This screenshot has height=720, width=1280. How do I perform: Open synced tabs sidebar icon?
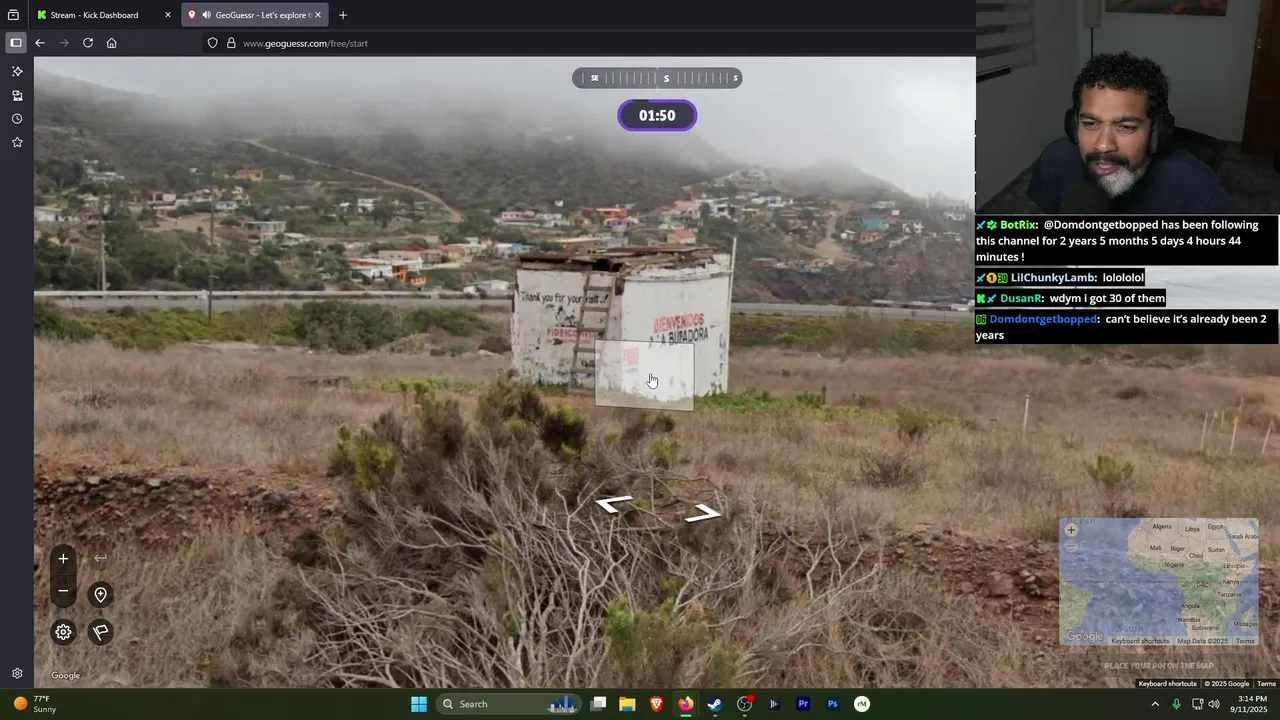(x=17, y=96)
